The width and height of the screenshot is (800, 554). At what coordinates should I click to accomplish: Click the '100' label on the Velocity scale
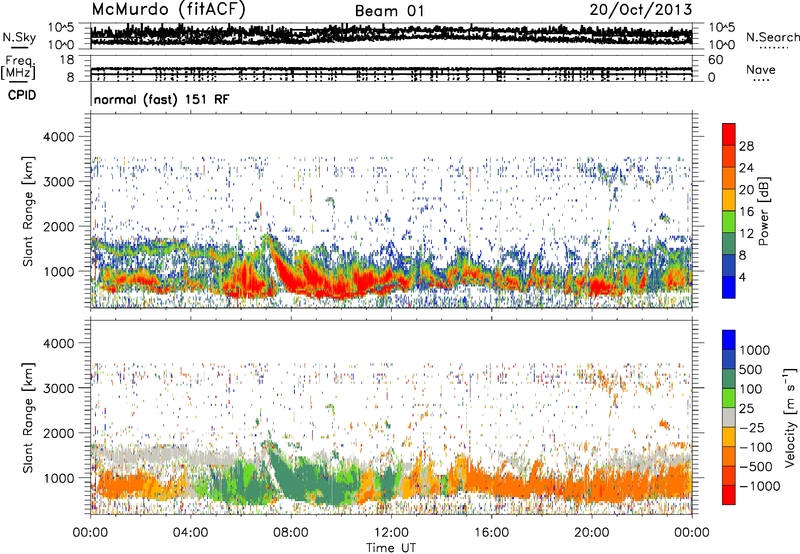click(751, 389)
